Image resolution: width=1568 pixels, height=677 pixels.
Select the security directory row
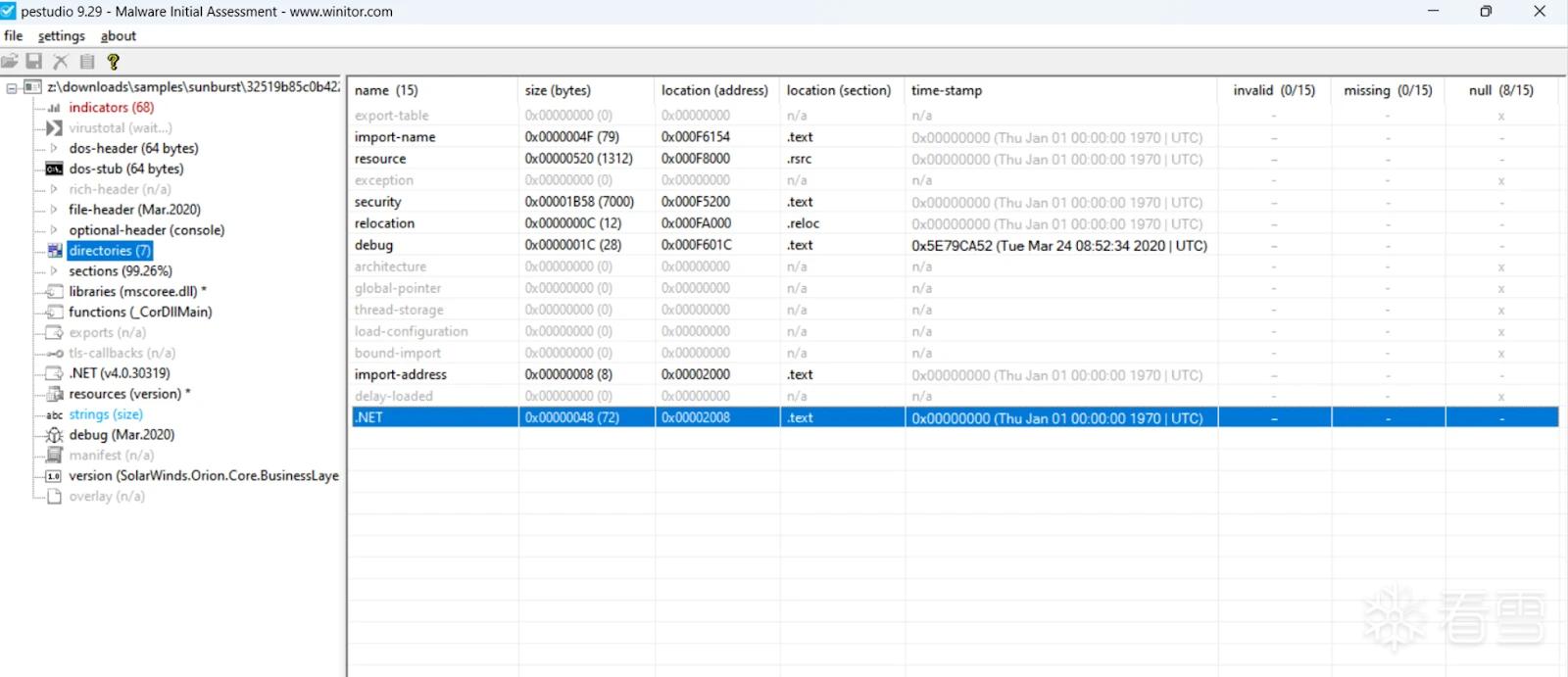click(x=955, y=202)
